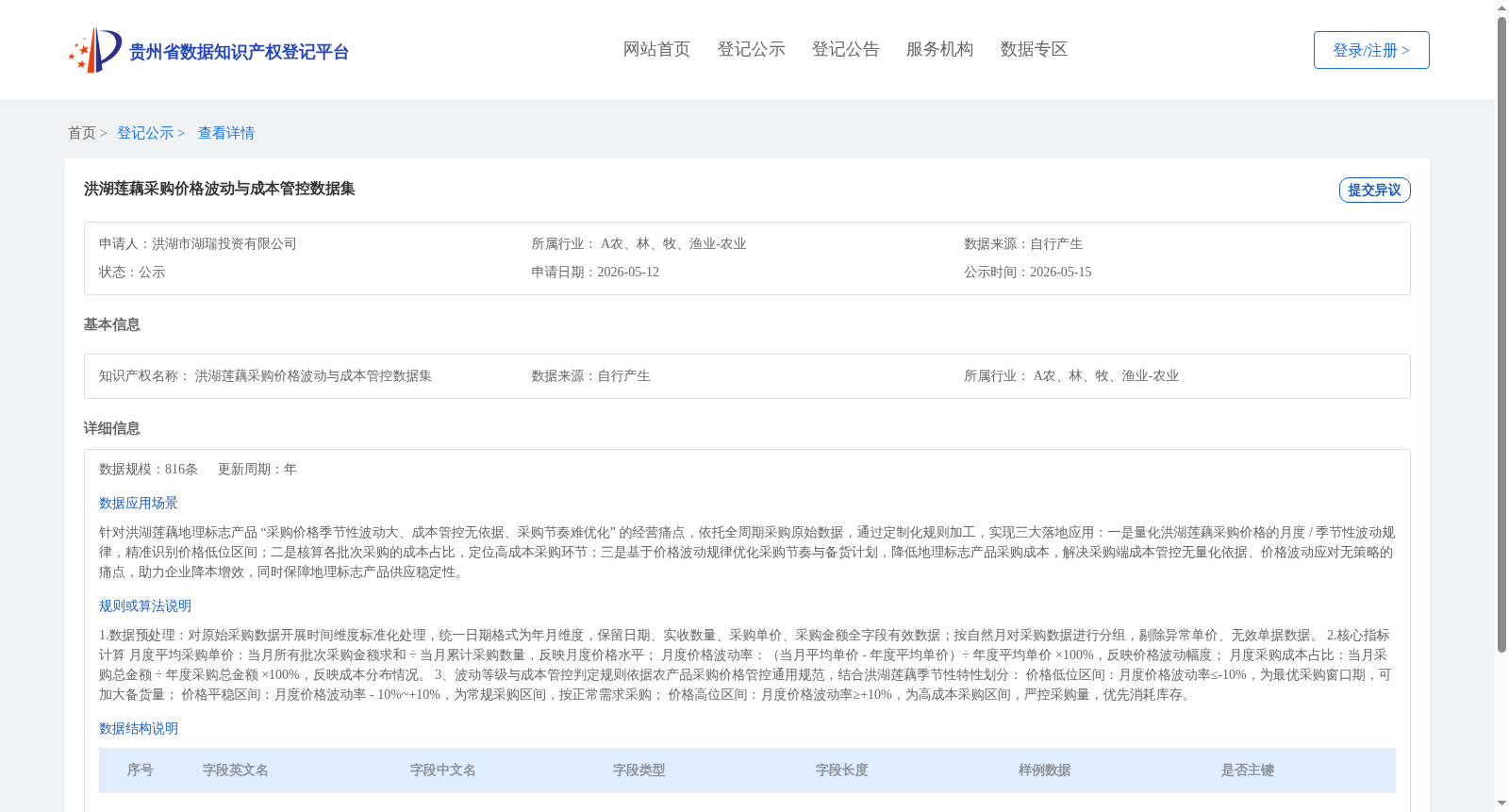Click applicant text 洪湖市湖瑞投资有限公司
This screenshot has height=812, width=1509.
[x=224, y=243]
